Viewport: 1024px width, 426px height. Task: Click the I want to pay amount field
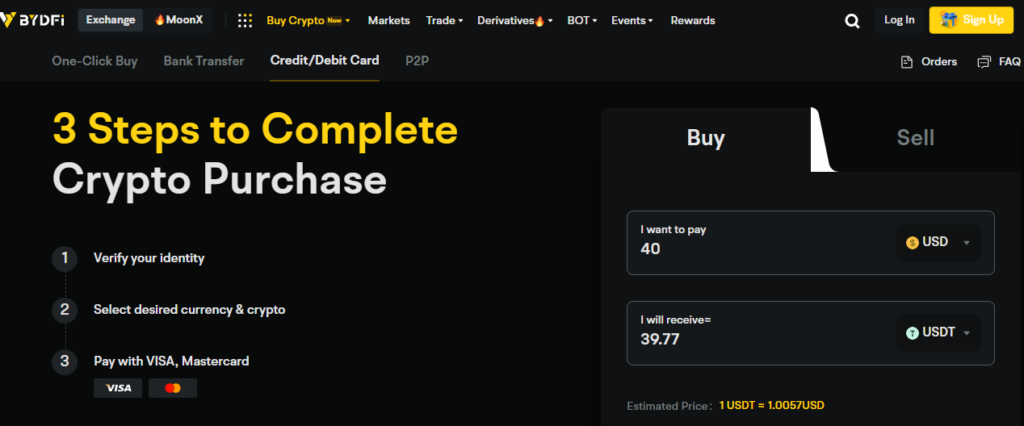pyautogui.click(x=760, y=249)
